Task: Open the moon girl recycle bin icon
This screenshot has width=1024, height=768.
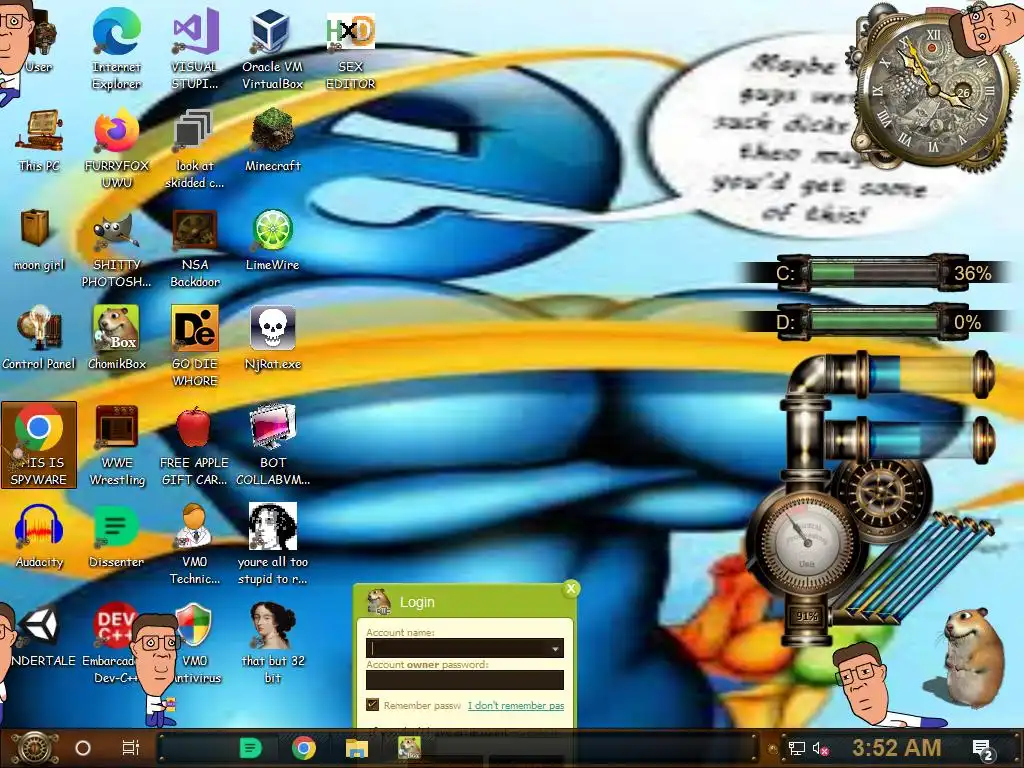Action: point(39,240)
